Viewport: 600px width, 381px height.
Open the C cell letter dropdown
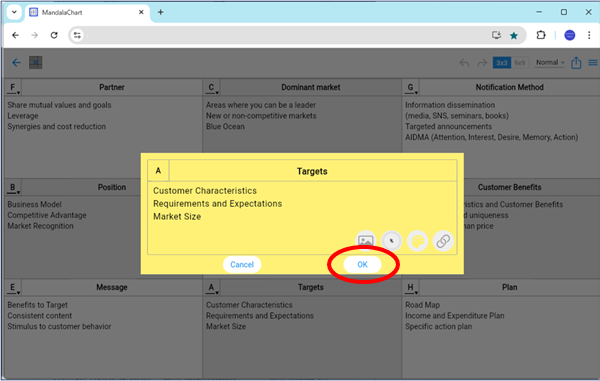pyautogui.click(x=211, y=88)
